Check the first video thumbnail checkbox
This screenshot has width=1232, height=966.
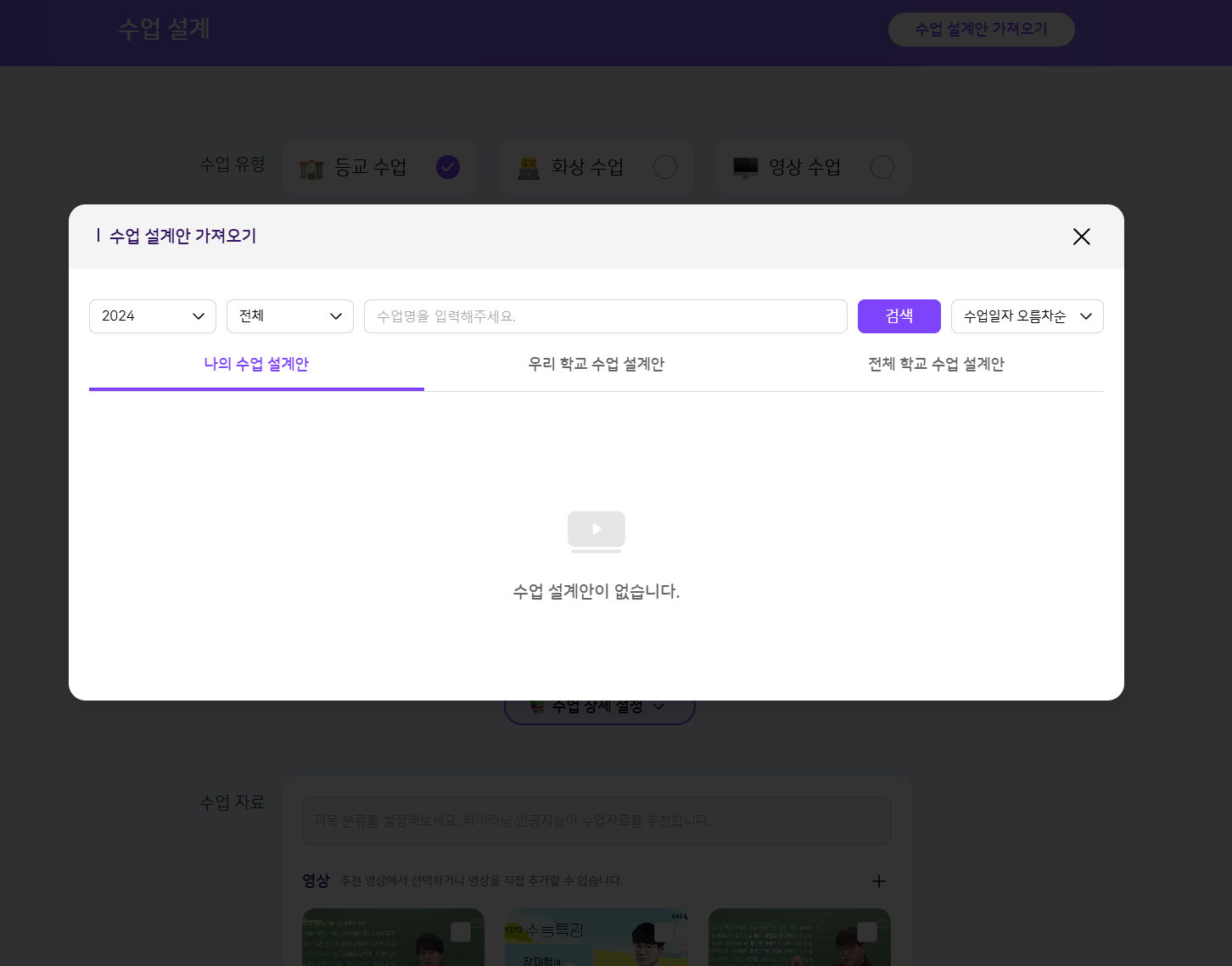point(461,932)
